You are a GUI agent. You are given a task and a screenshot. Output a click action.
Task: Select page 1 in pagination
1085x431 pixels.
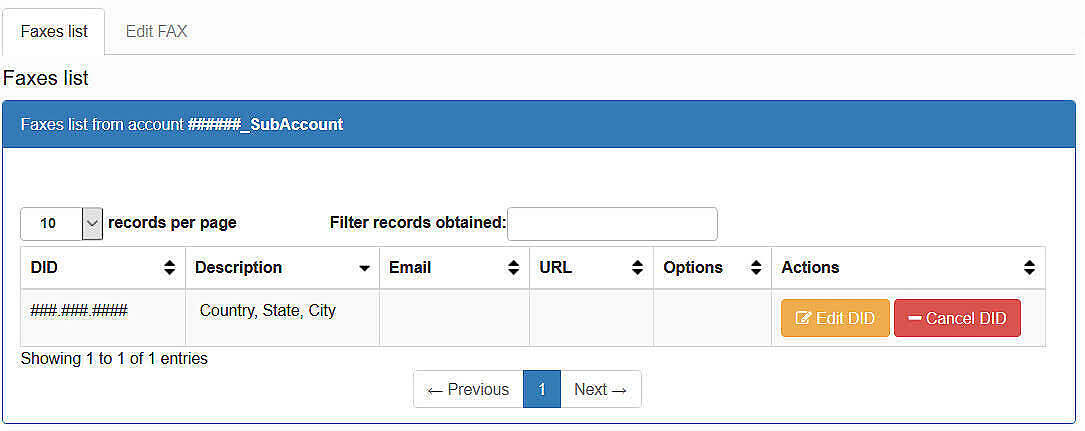[542, 389]
